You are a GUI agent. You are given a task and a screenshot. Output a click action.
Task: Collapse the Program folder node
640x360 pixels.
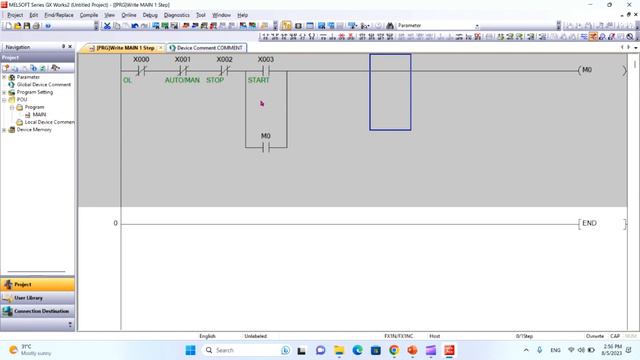[x=12, y=107]
